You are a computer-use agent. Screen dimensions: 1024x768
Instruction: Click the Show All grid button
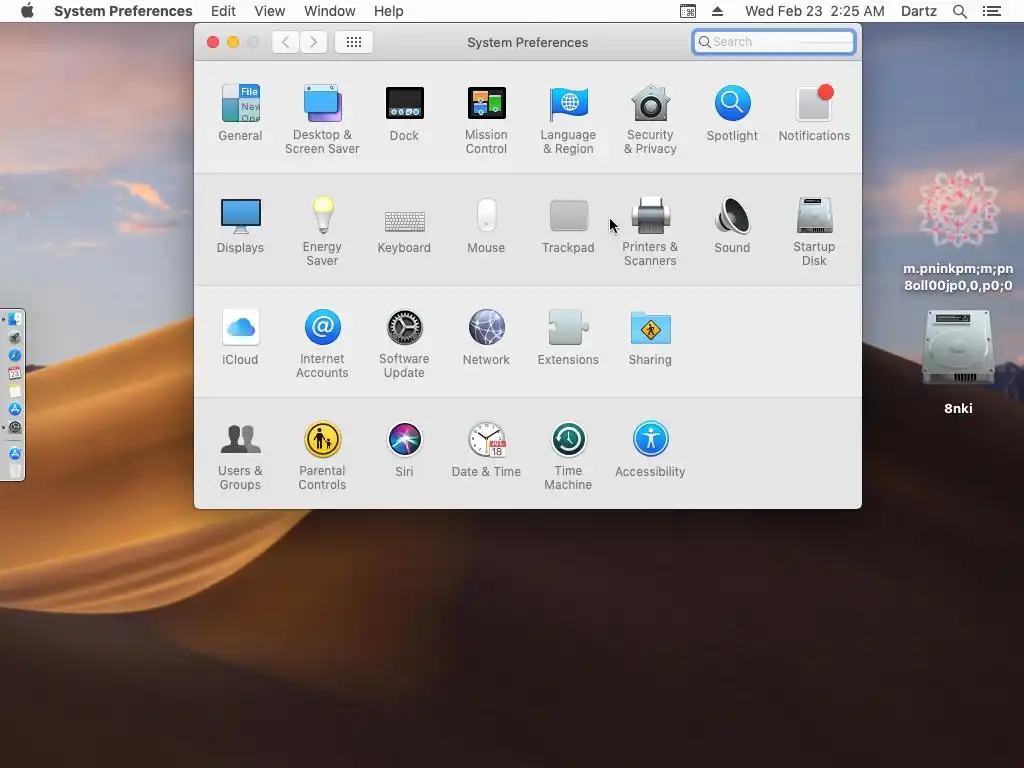(x=353, y=42)
